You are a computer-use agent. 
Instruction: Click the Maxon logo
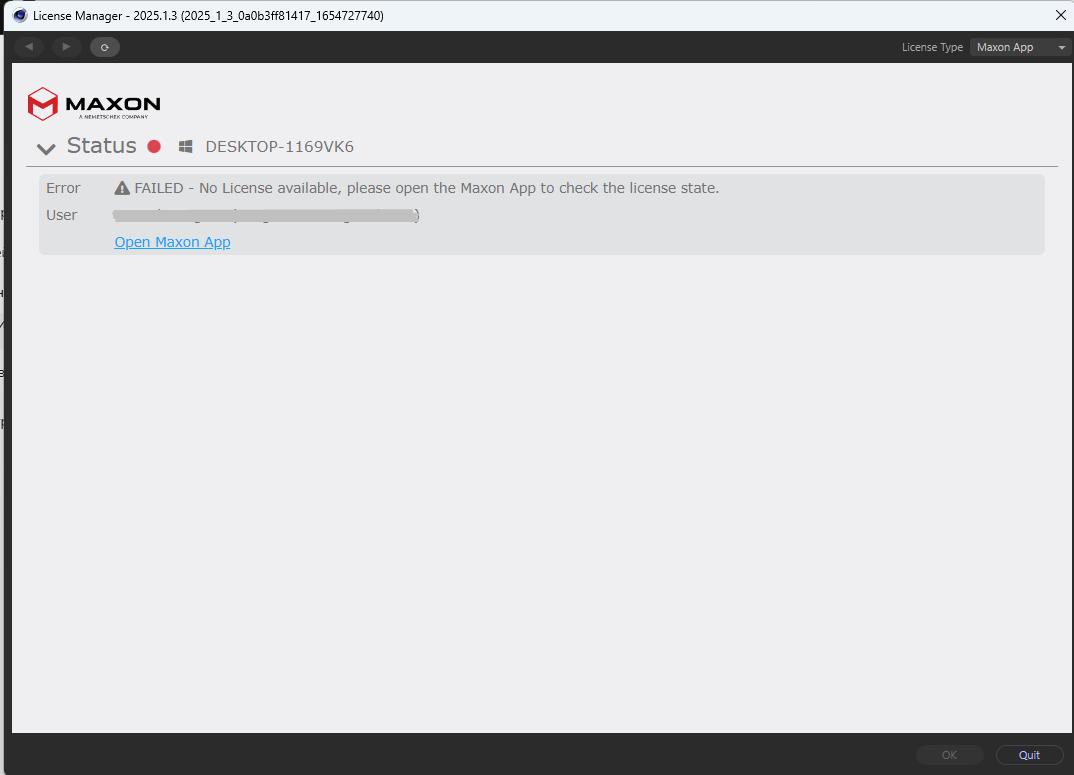coord(94,103)
